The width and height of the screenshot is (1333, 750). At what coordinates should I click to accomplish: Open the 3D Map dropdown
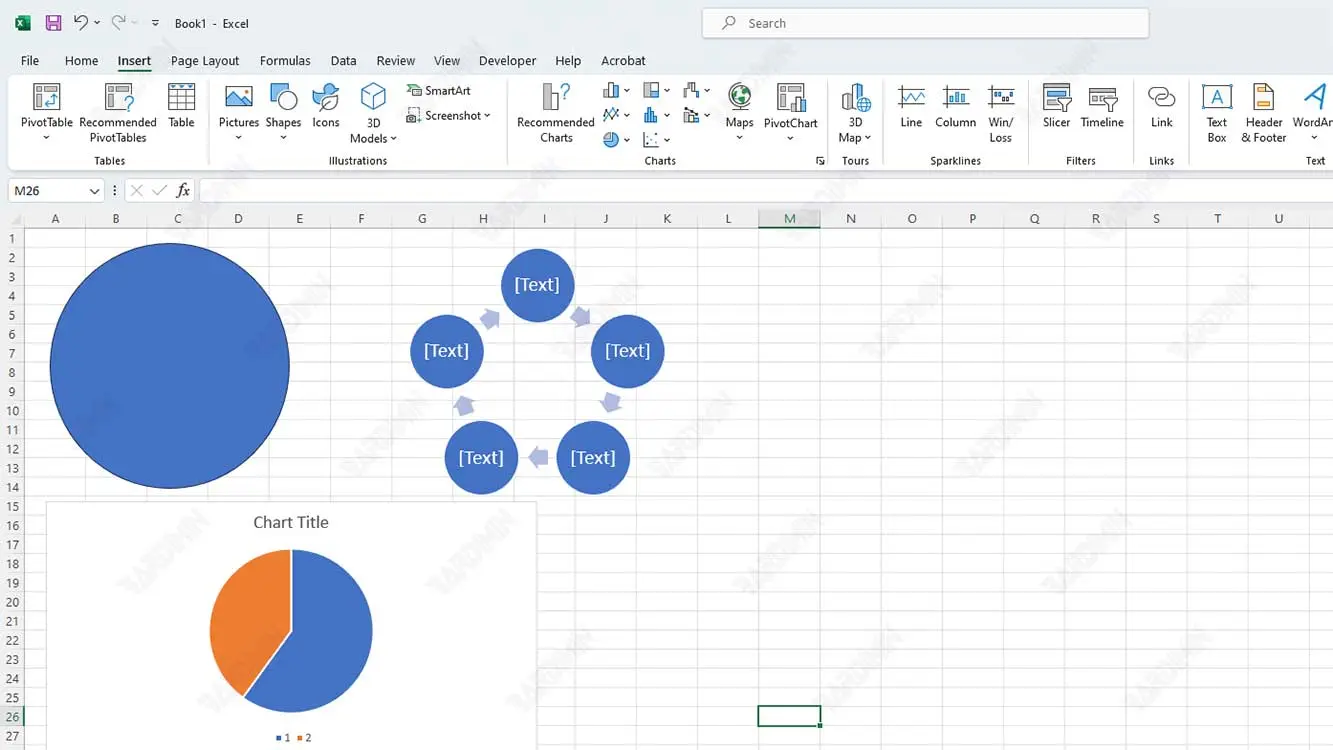[x=855, y=137]
